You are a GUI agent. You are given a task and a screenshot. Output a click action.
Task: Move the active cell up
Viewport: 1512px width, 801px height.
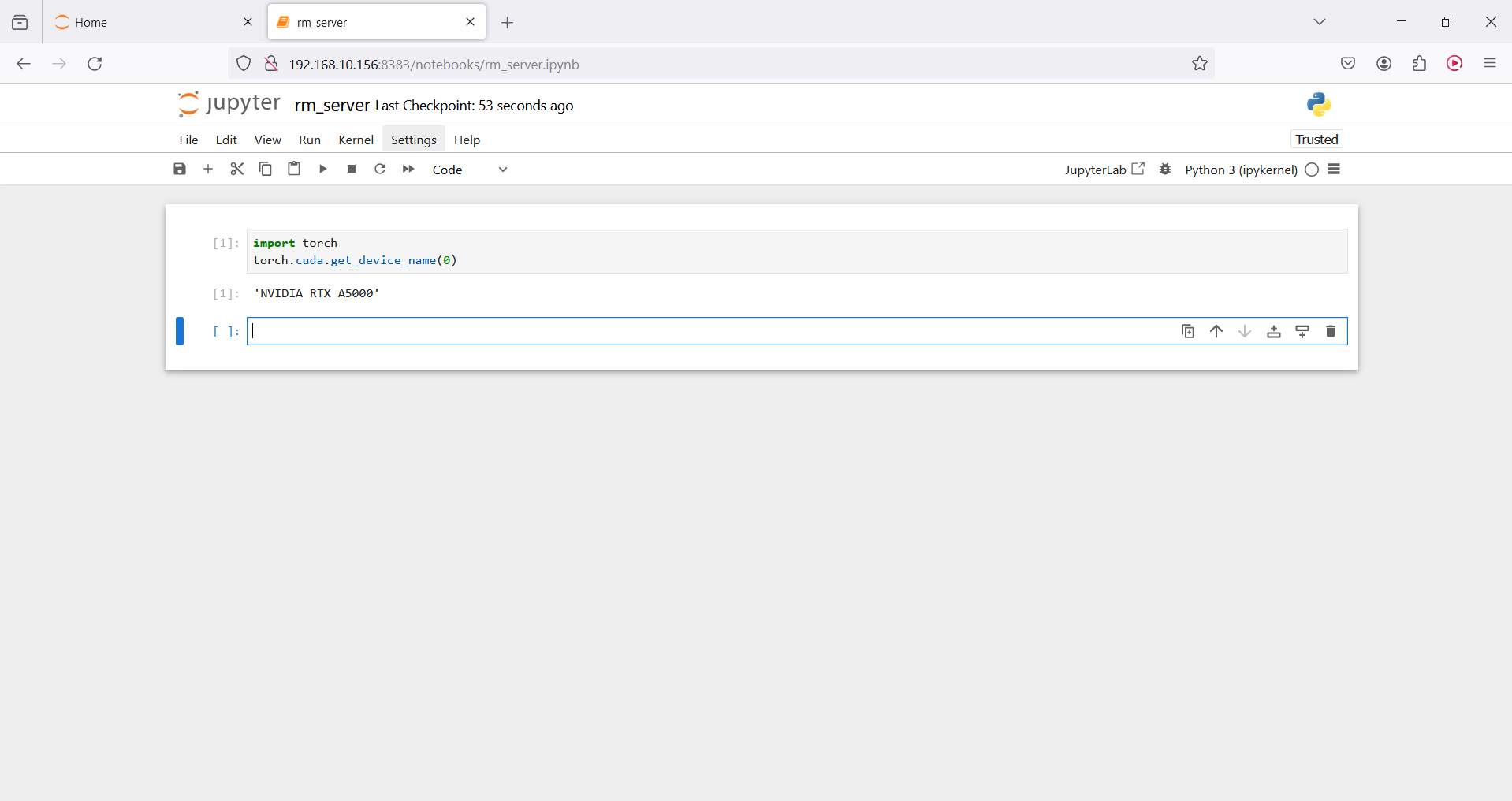1216,331
